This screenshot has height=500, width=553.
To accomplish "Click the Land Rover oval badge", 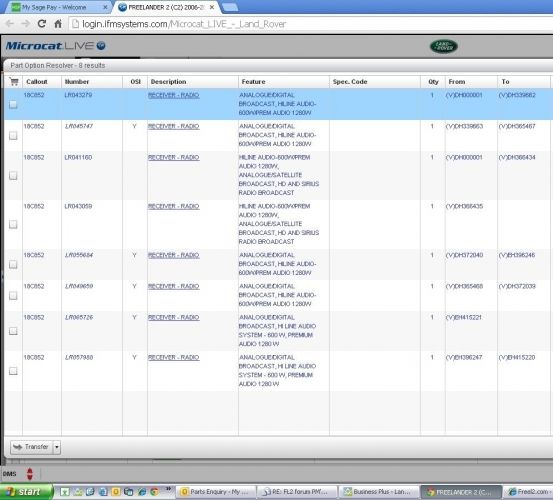I will [x=444, y=47].
